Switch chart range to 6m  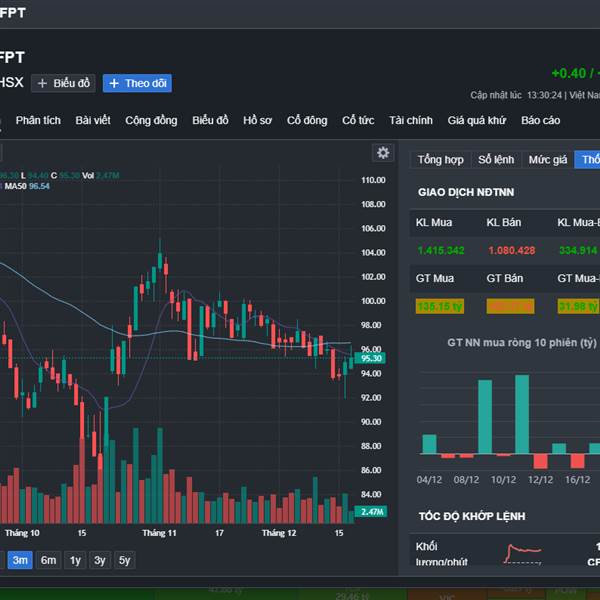pos(48,560)
